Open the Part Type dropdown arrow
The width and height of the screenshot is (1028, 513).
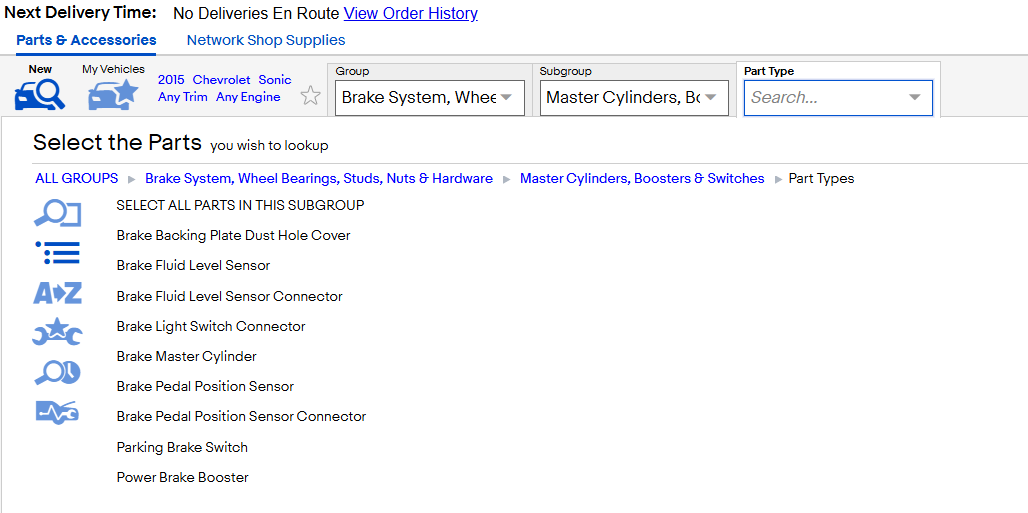[x=915, y=98]
